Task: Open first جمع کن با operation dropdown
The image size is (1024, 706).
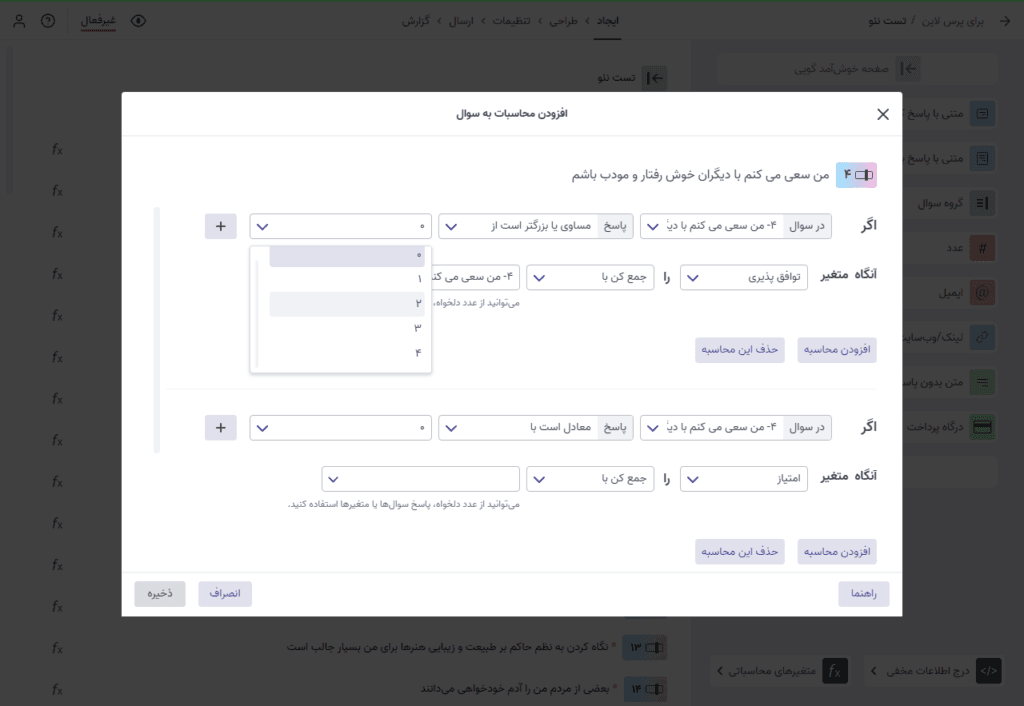Action: [590, 277]
